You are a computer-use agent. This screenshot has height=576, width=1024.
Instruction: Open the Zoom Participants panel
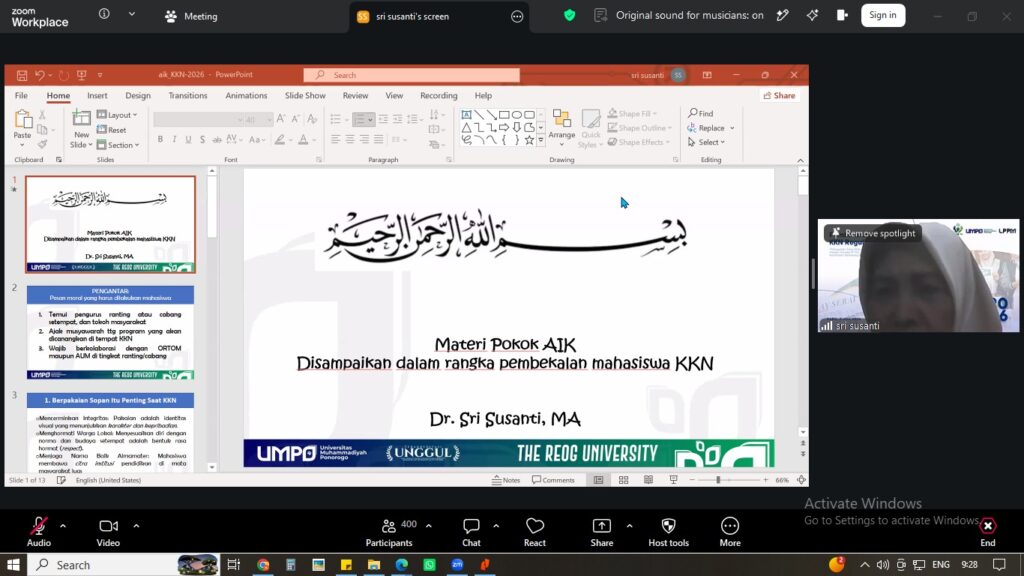tap(389, 532)
